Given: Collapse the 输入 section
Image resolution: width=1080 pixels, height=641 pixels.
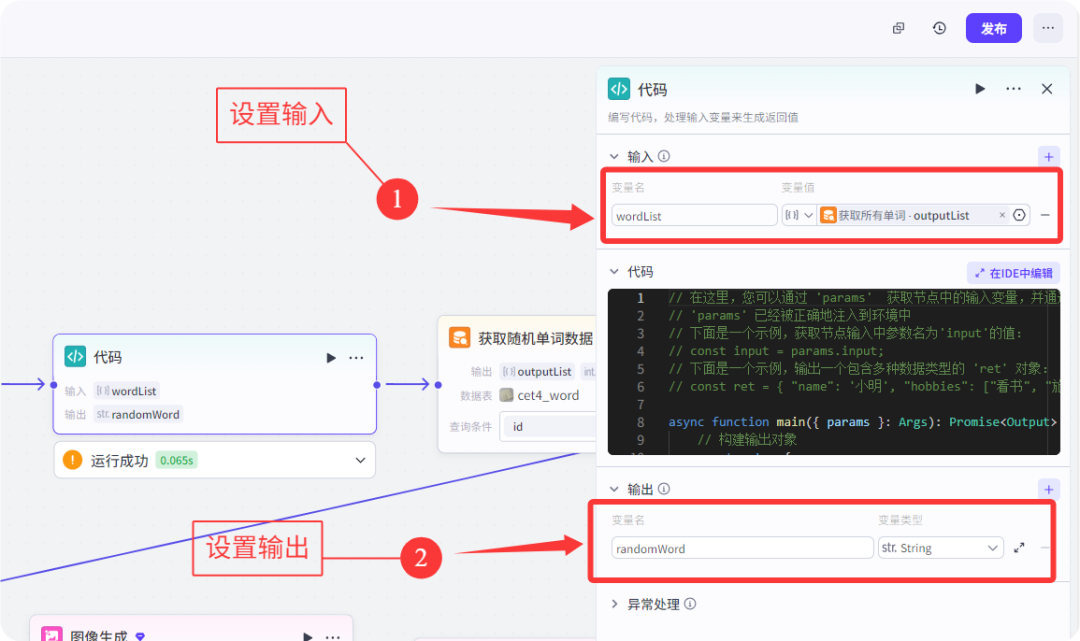Looking at the screenshot, I should pyautogui.click(x=611, y=156).
